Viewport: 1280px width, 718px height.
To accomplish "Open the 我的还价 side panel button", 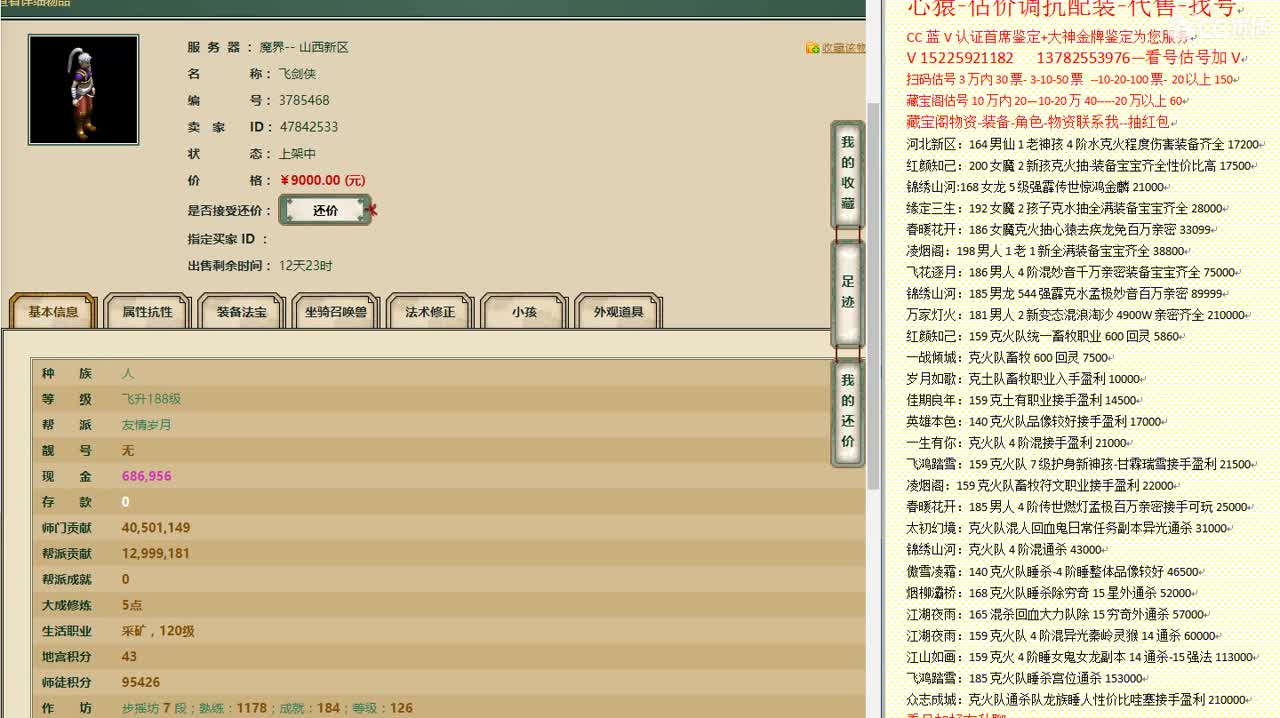I will 848,411.
